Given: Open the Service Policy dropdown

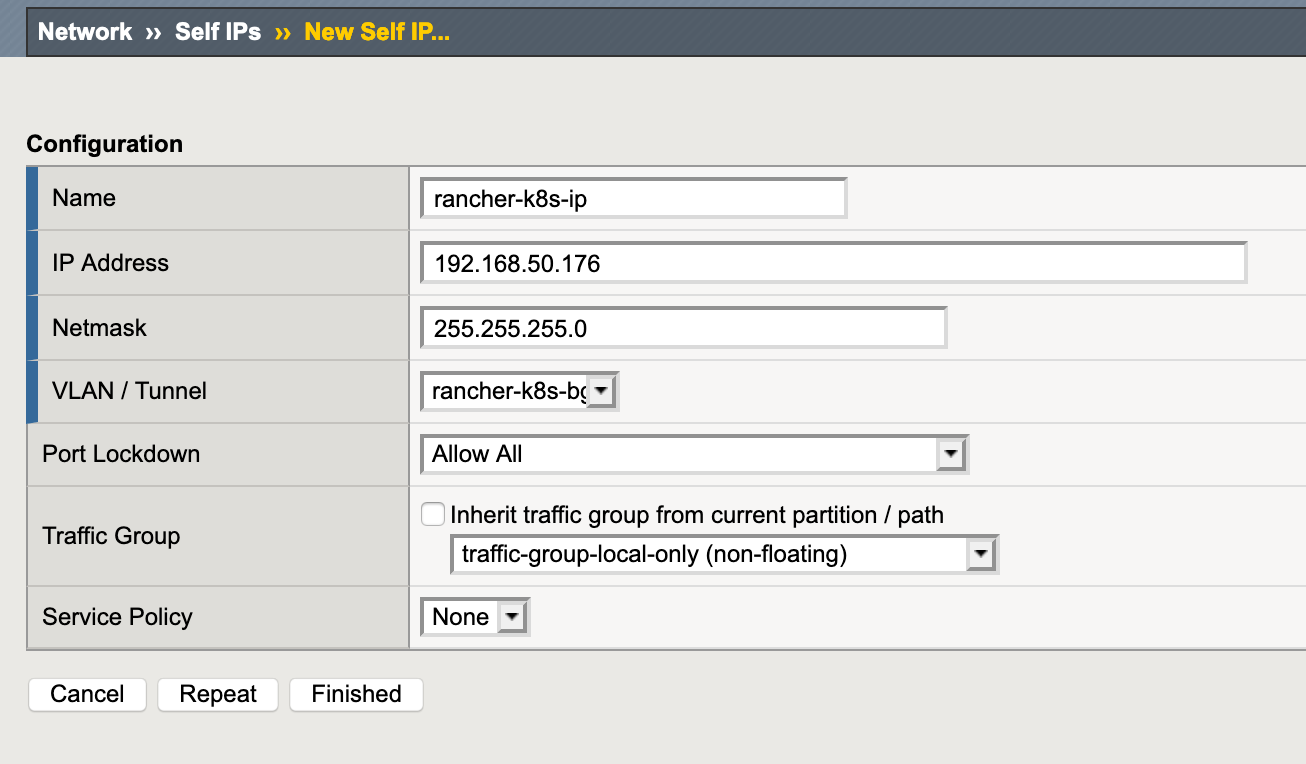Looking at the screenshot, I should (475, 617).
